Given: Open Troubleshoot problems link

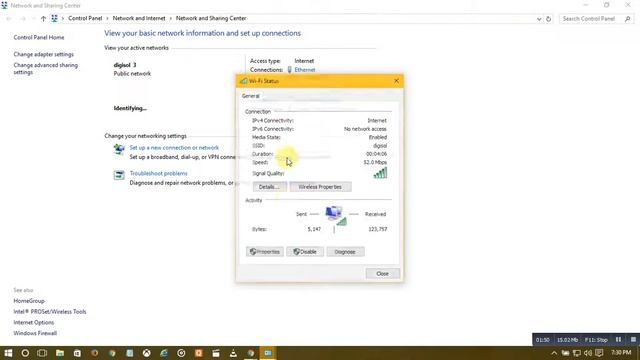Looking at the screenshot, I should coord(158,173).
